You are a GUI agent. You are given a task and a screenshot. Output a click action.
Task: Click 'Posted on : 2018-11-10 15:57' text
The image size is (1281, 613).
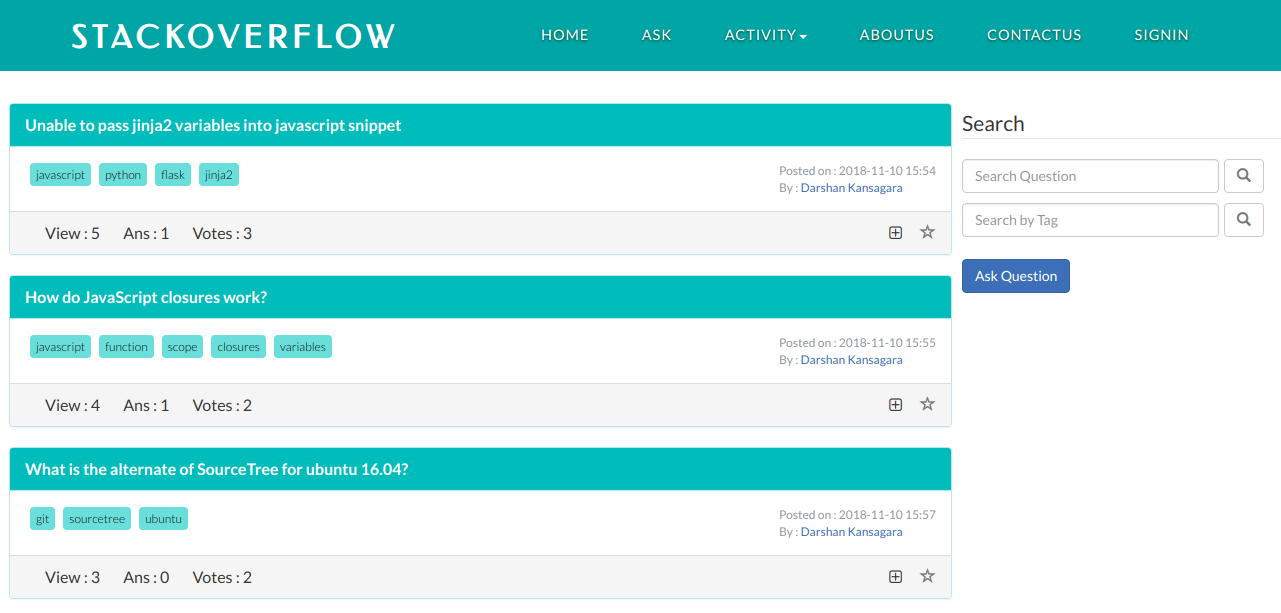click(x=857, y=515)
